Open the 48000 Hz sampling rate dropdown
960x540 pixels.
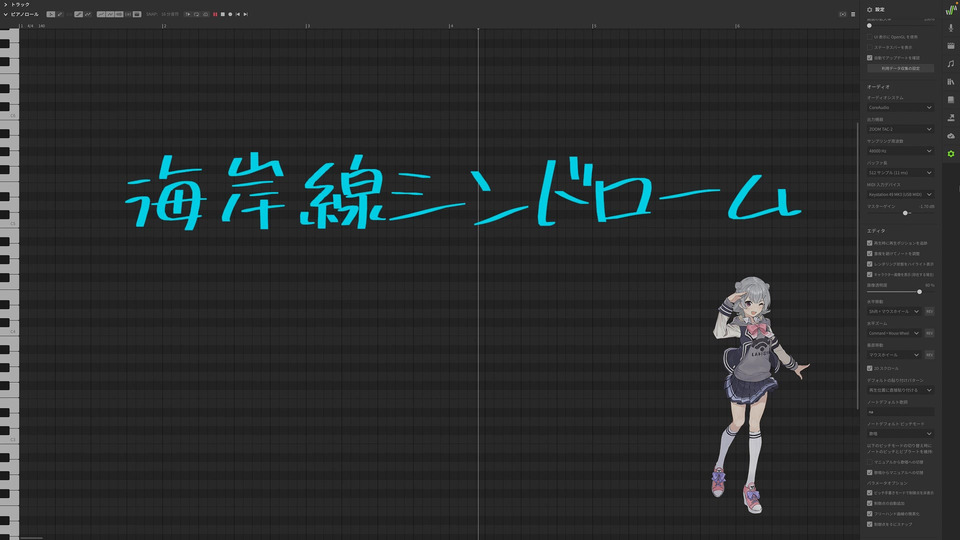tap(900, 151)
